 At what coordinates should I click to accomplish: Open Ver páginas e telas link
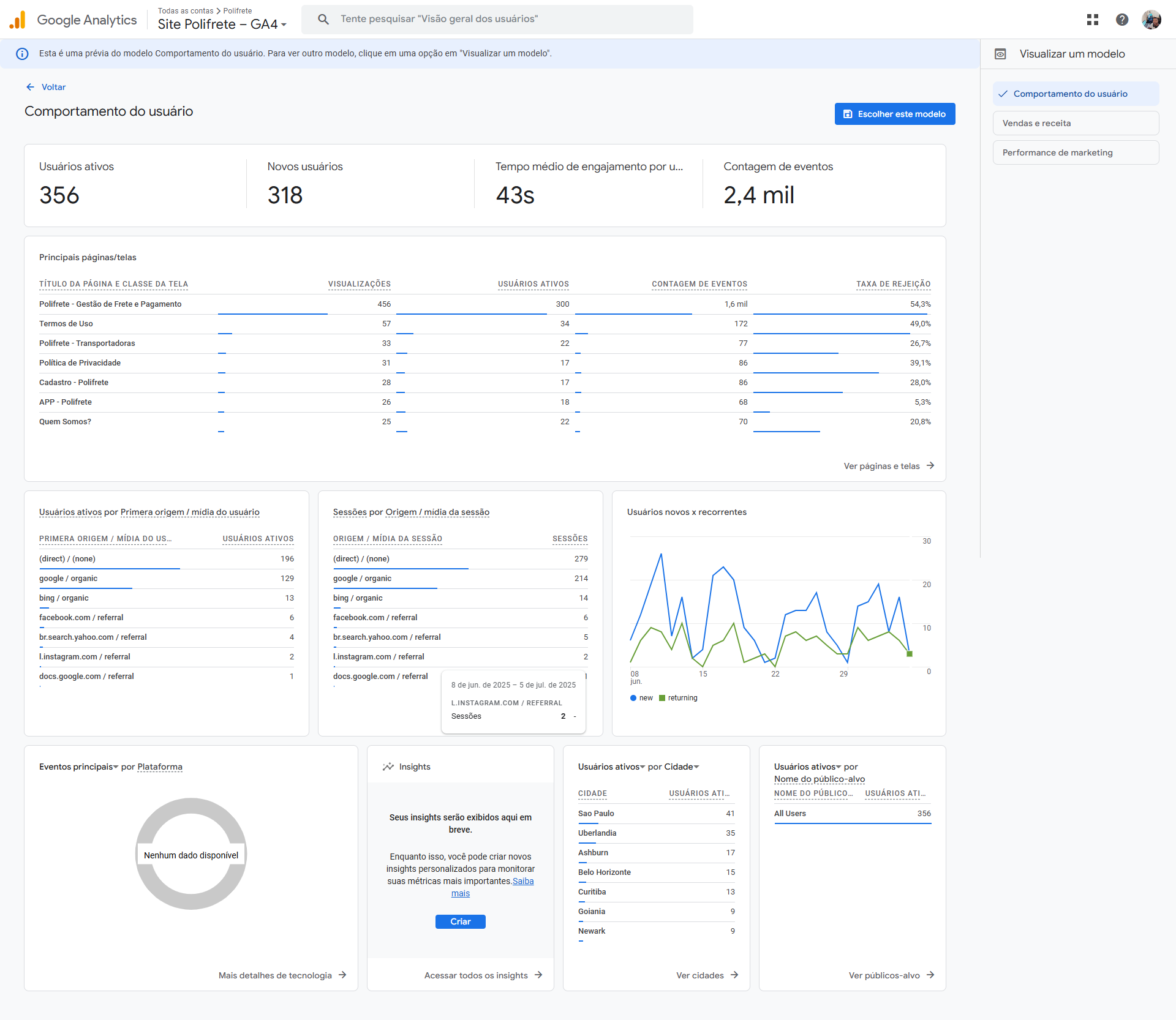click(881, 466)
